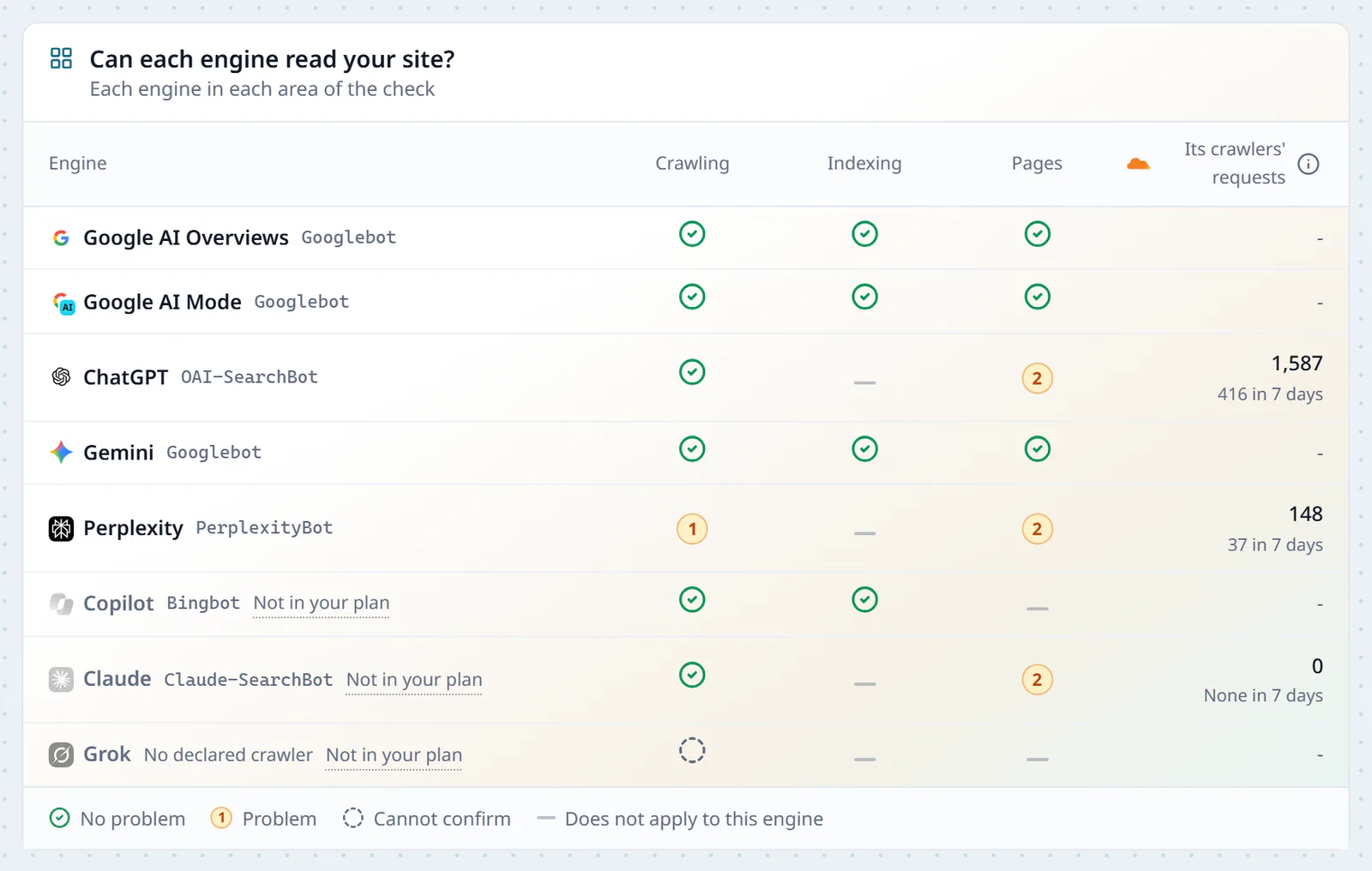Click Google AI Mode Indexing check mark
The height and width of the screenshot is (871, 1372).
pos(864,297)
